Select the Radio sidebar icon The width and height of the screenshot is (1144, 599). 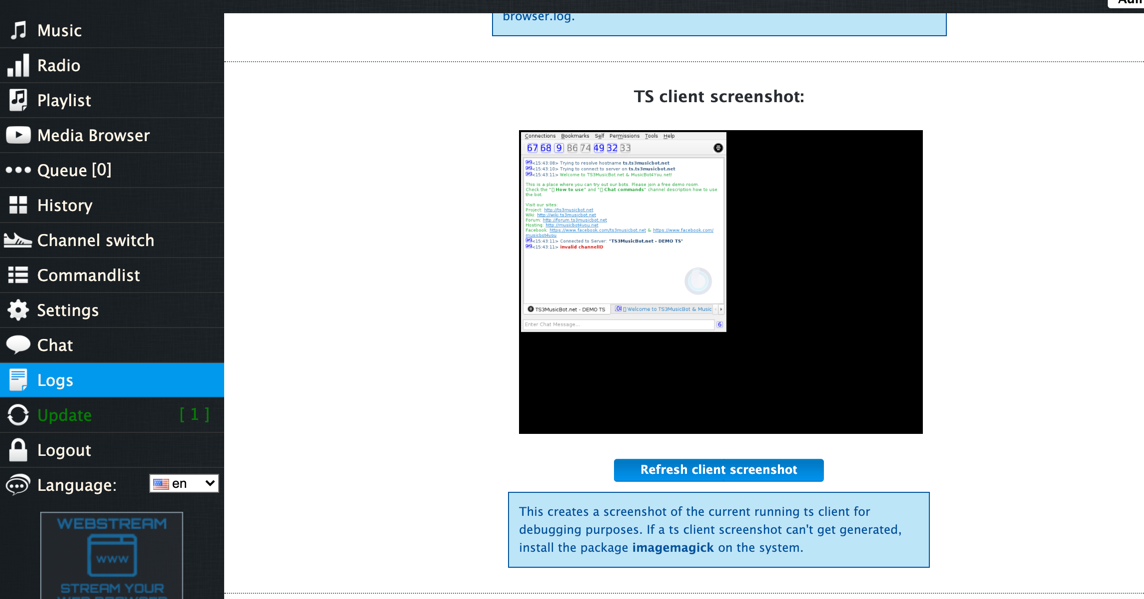pyautogui.click(x=16, y=65)
